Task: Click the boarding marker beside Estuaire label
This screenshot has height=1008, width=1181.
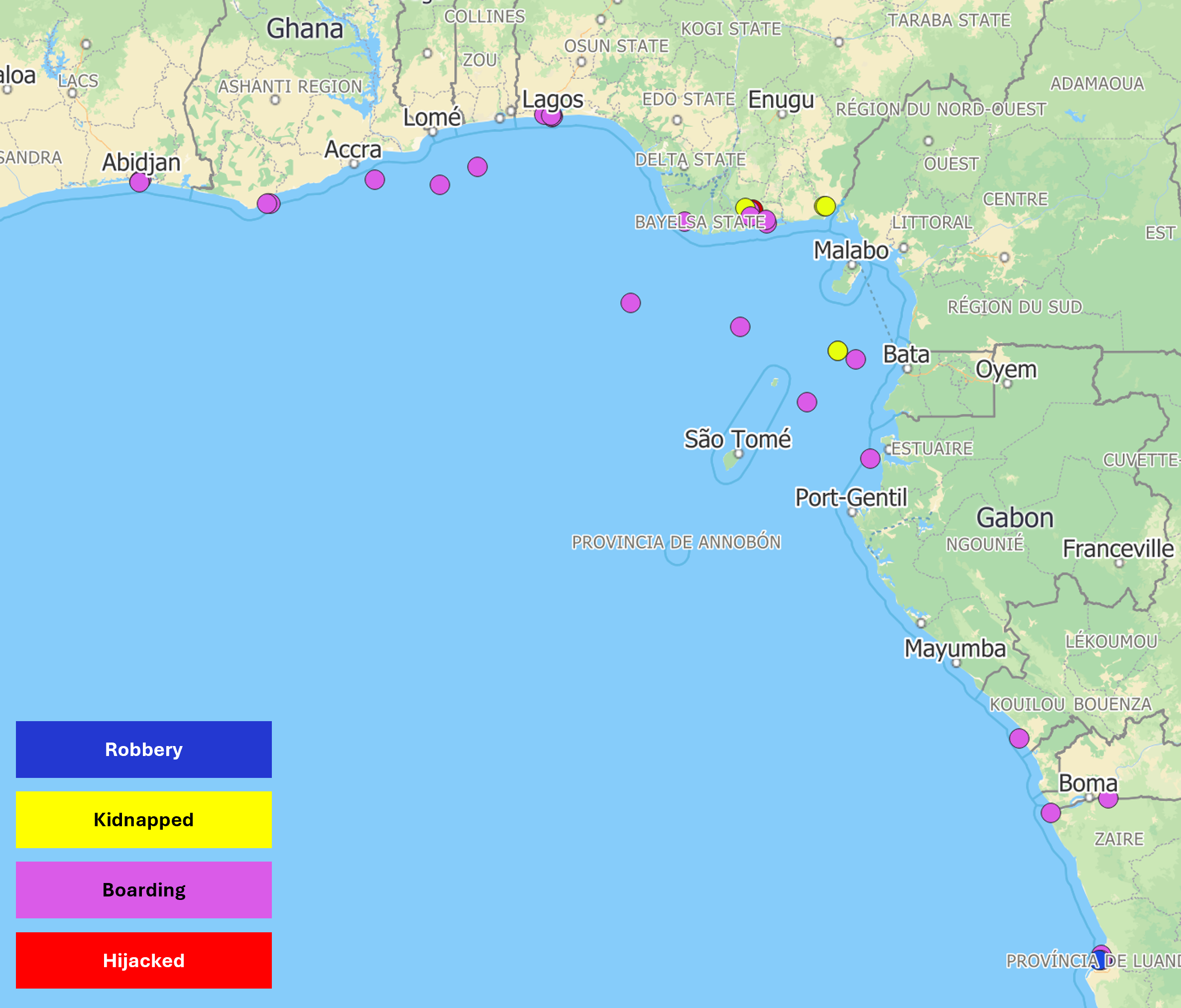Action: coord(870,458)
